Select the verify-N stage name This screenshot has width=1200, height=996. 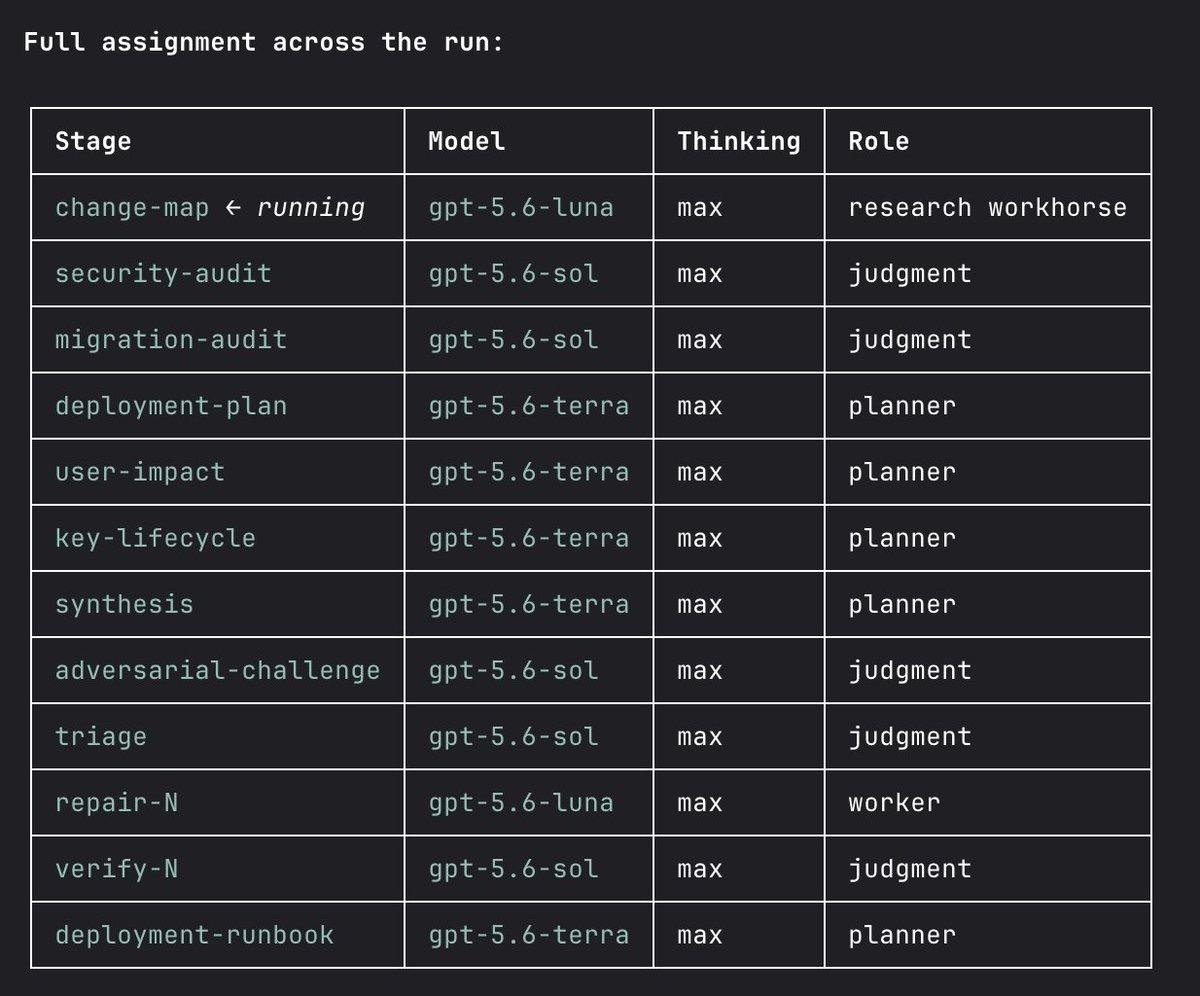tap(117, 868)
